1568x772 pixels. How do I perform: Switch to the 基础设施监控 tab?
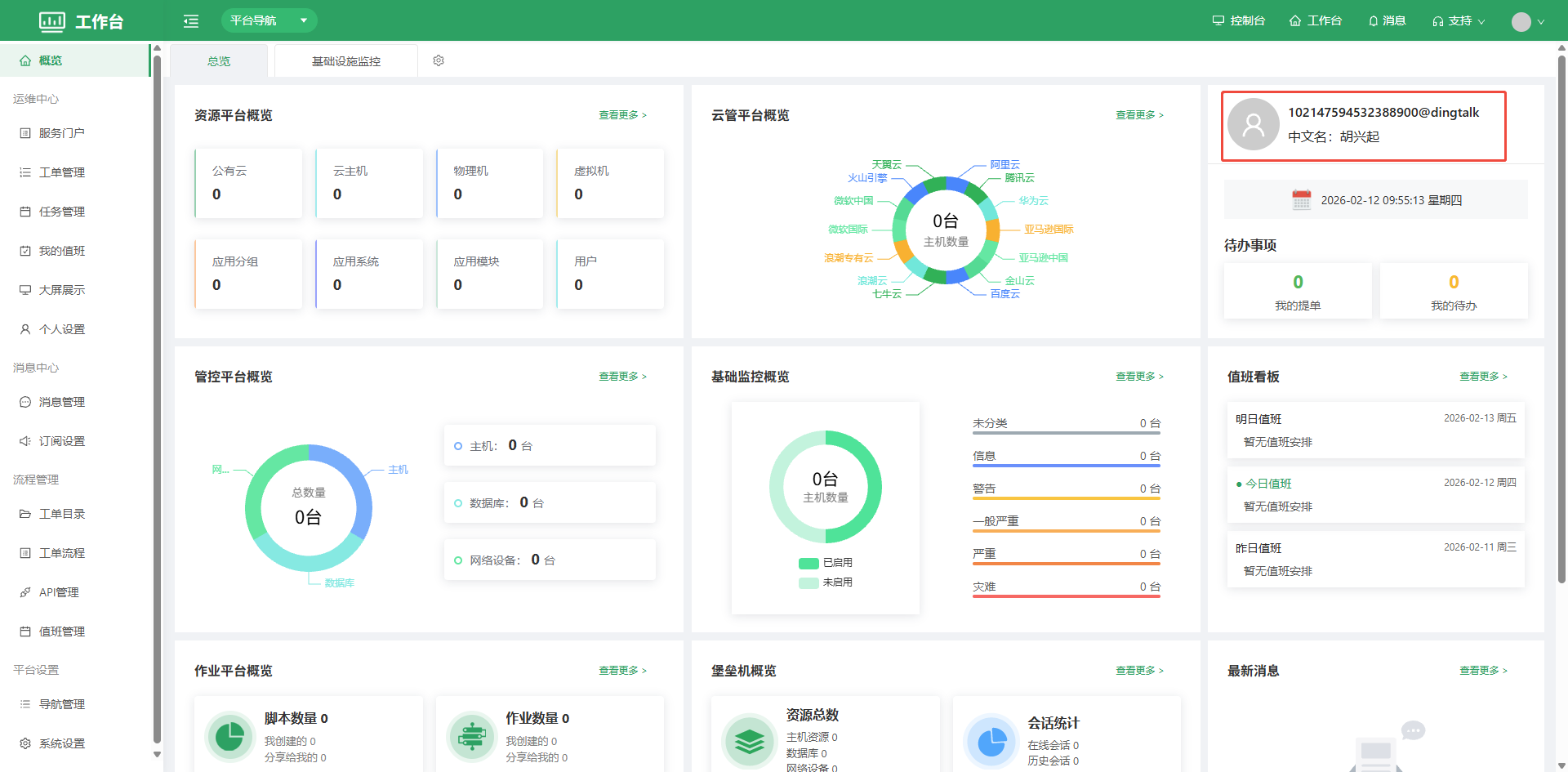(x=345, y=61)
